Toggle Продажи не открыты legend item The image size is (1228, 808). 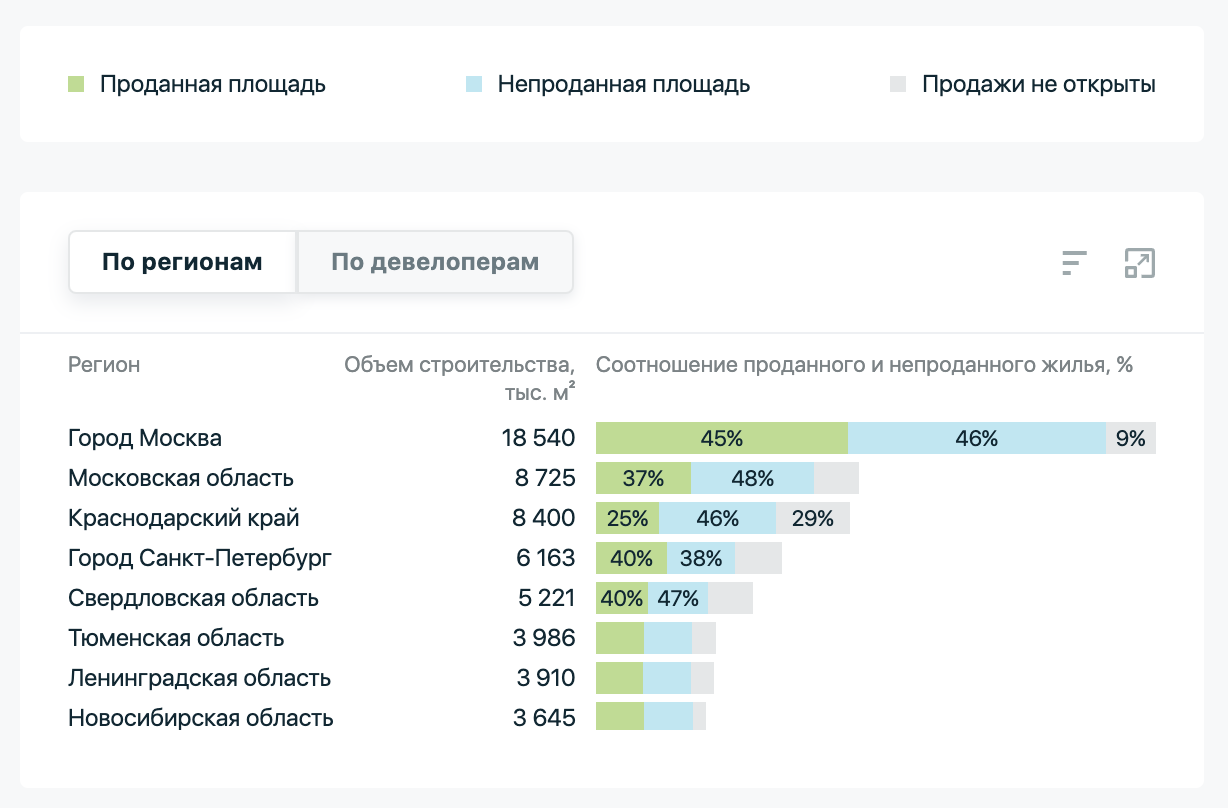(1038, 85)
